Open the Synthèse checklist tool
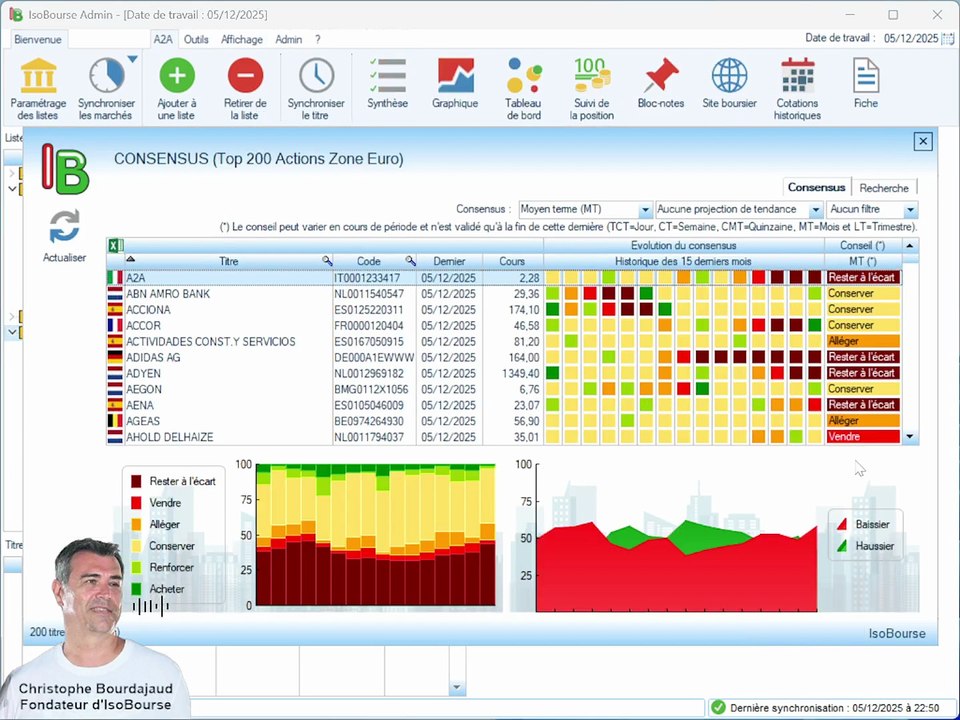Screen dimensions: 960x720 coord(388,84)
